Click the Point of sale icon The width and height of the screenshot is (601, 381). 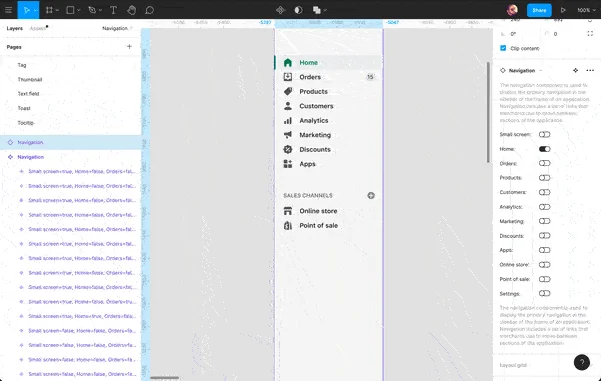[288, 225]
